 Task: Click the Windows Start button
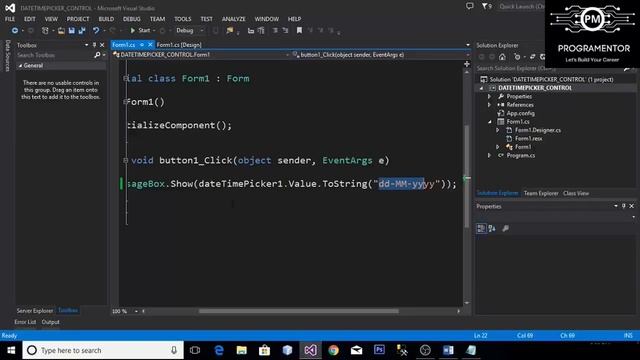(11, 350)
